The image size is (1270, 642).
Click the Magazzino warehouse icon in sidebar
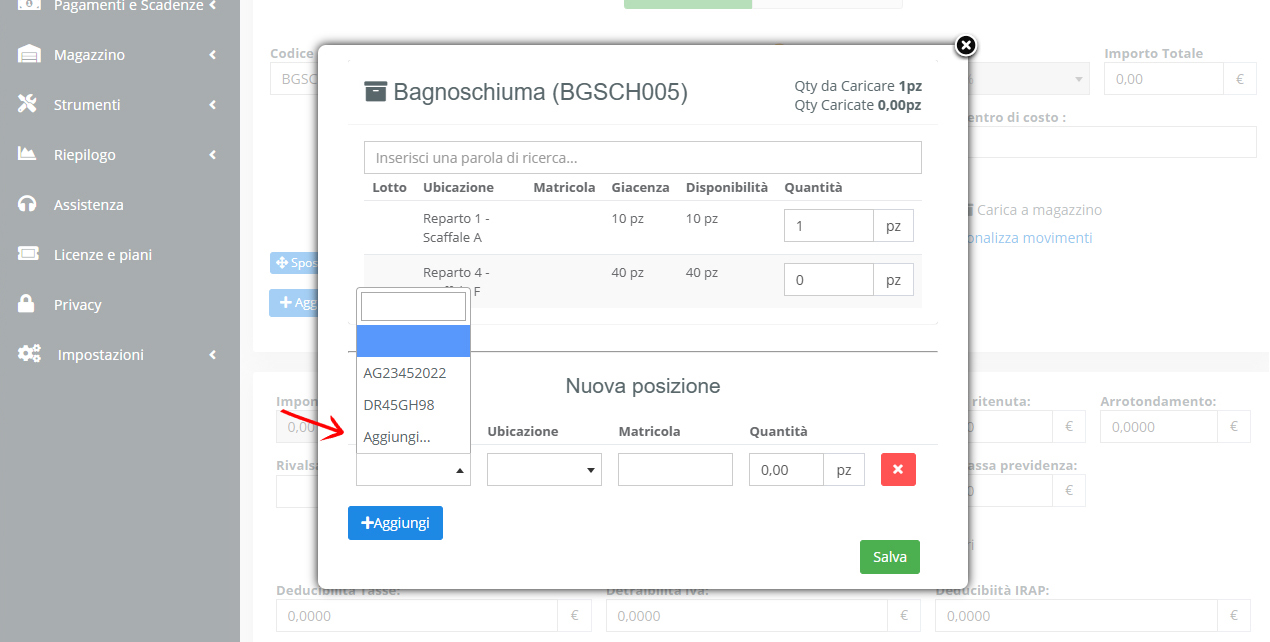(29, 55)
